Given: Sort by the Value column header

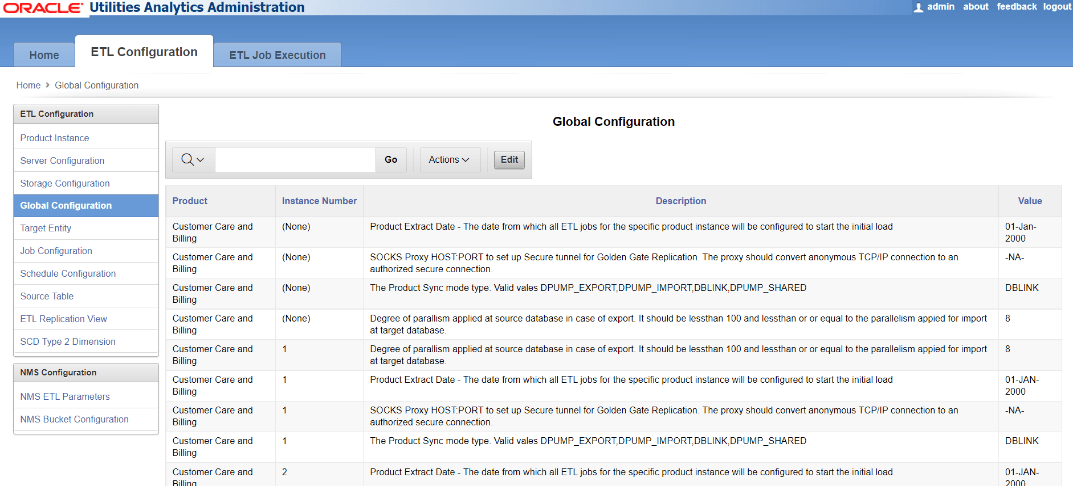Looking at the screenshot, I should pos(1030,201).
